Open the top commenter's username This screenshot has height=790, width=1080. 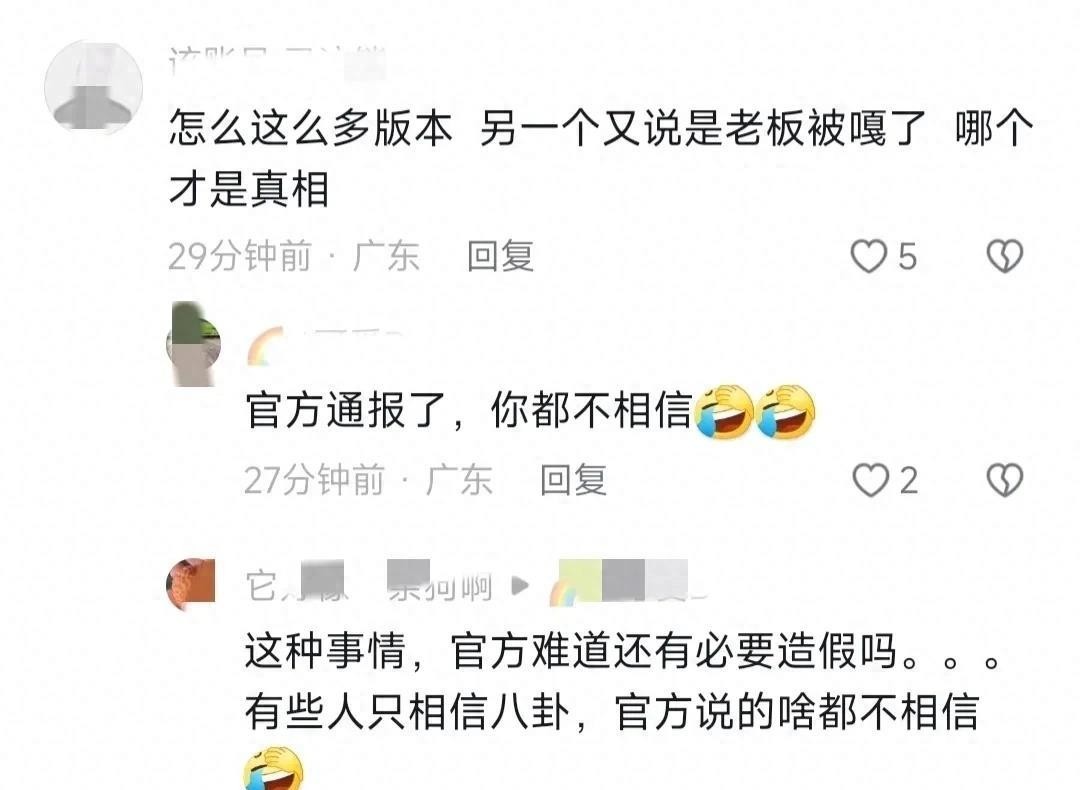point(277,63)
